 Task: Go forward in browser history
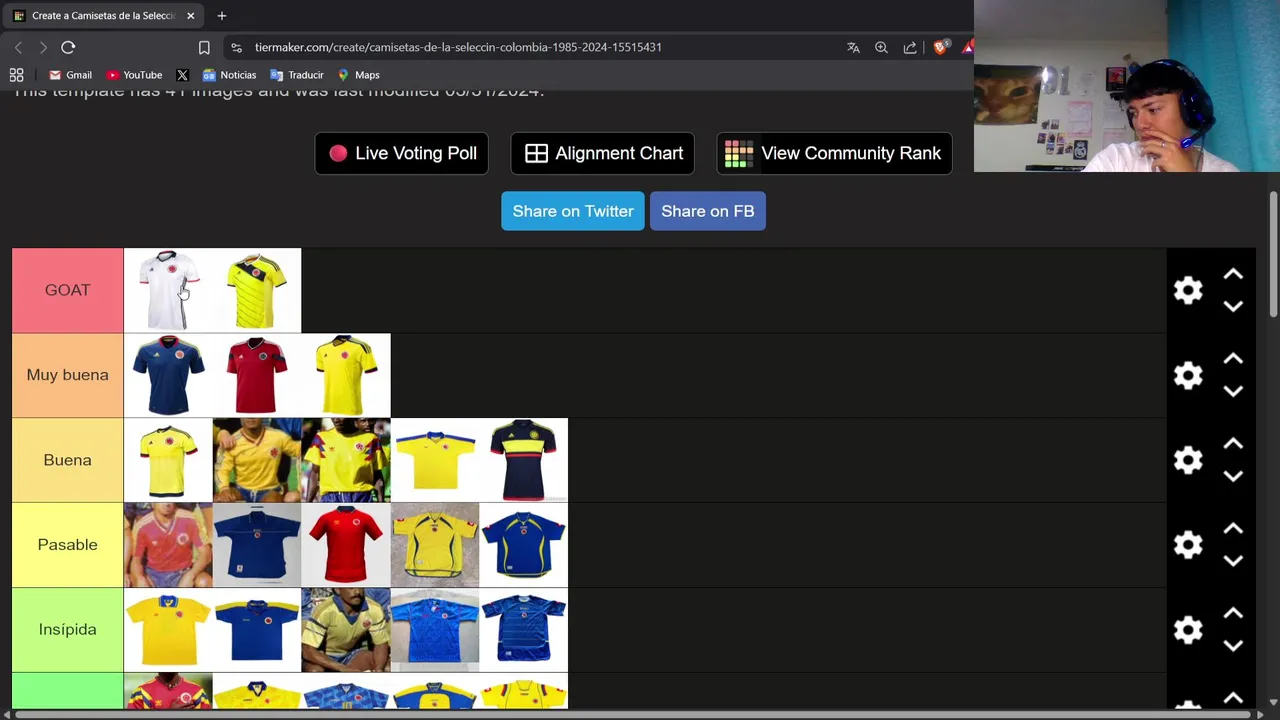[43, 47]
